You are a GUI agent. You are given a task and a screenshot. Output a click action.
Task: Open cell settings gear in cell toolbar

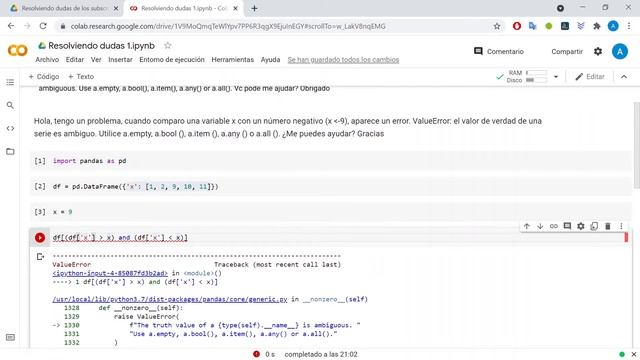(x=580, y=226)
